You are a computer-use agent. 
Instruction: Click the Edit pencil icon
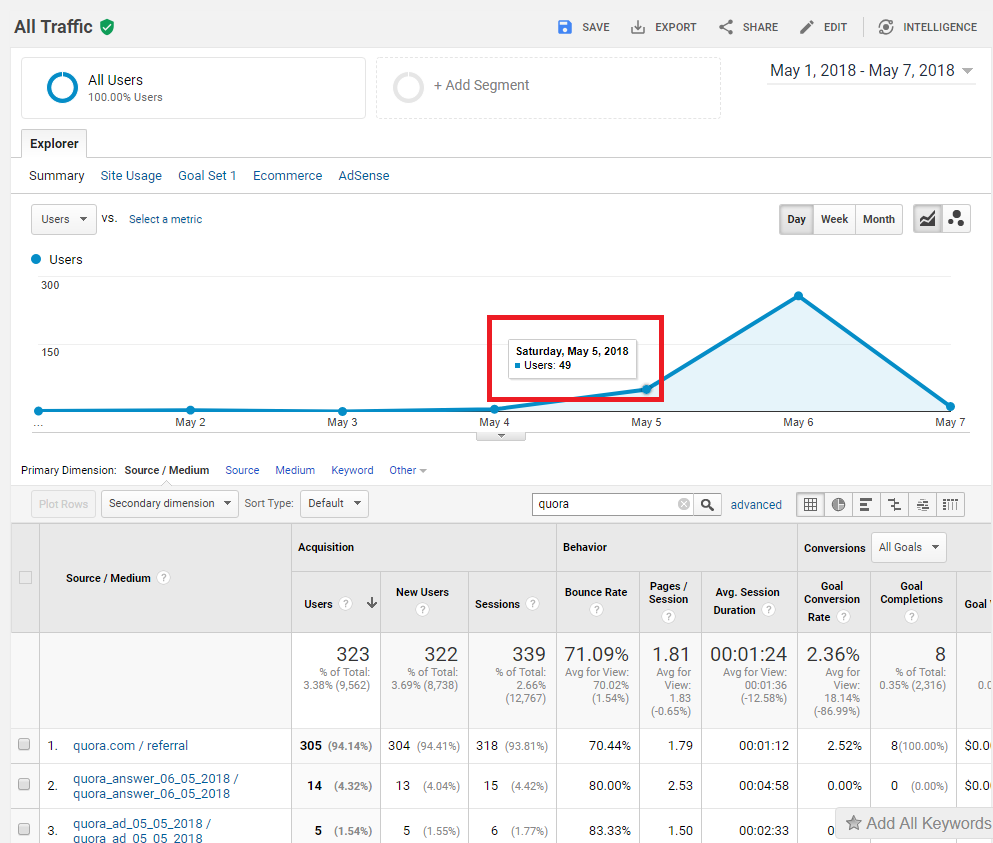tap(806, 27)
